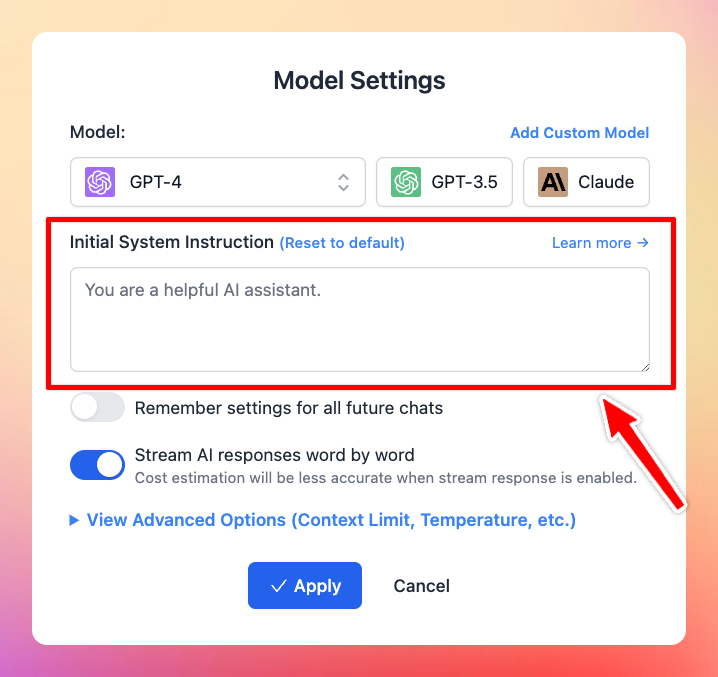
Task: Click Reset to default link
Action: 342,243
